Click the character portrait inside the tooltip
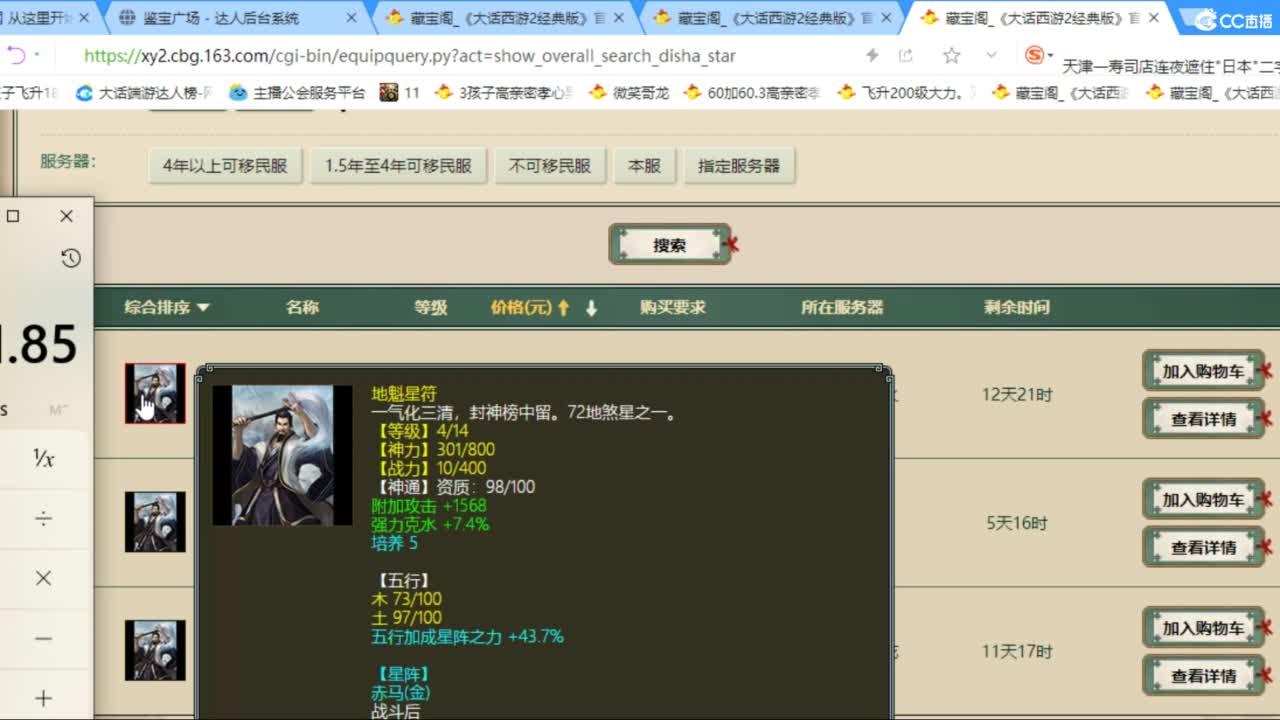The image size is (1280, 720). [x=283, y=455]
